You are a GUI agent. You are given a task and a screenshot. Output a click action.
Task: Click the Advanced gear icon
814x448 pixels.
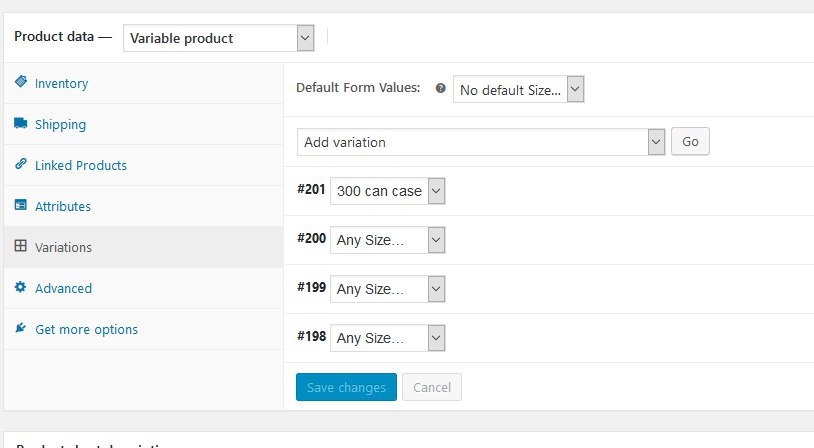[21, 287]
